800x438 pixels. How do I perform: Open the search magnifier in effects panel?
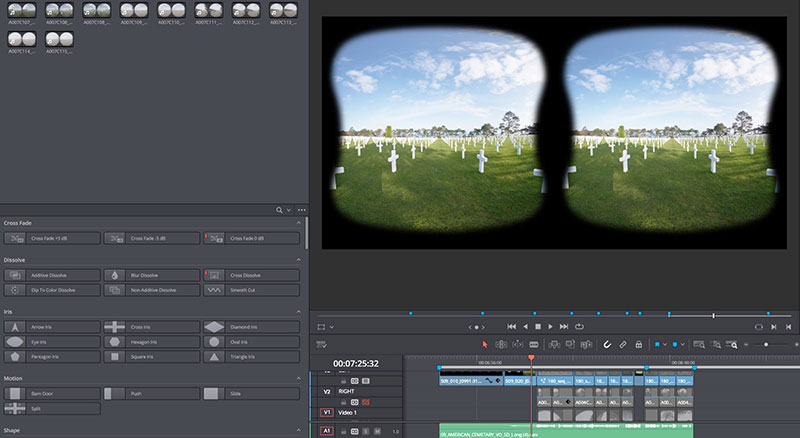280,210
